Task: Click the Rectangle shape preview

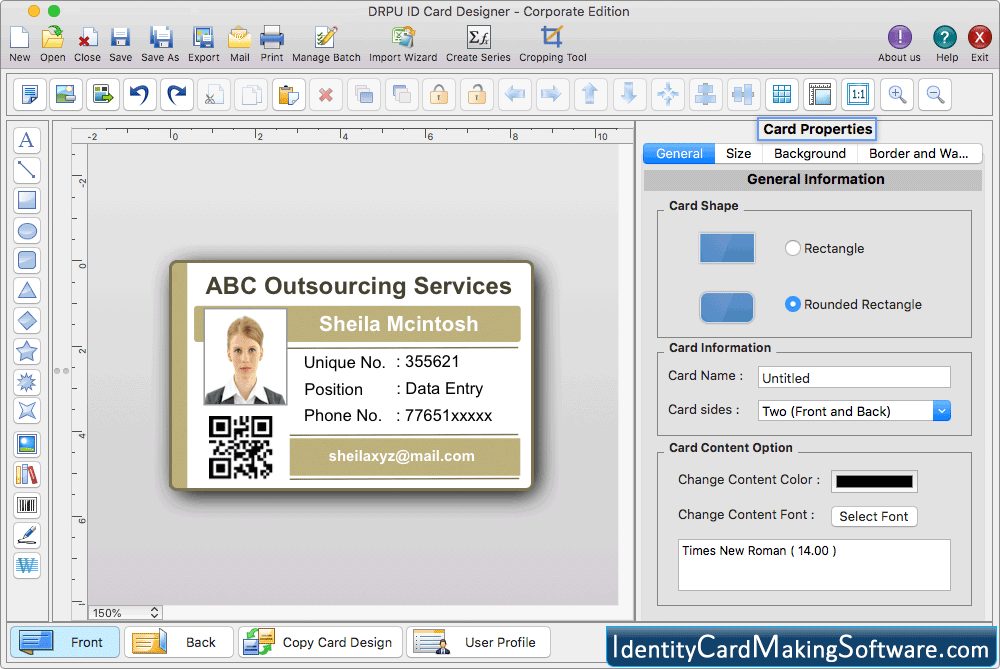Action: (727, 248)
